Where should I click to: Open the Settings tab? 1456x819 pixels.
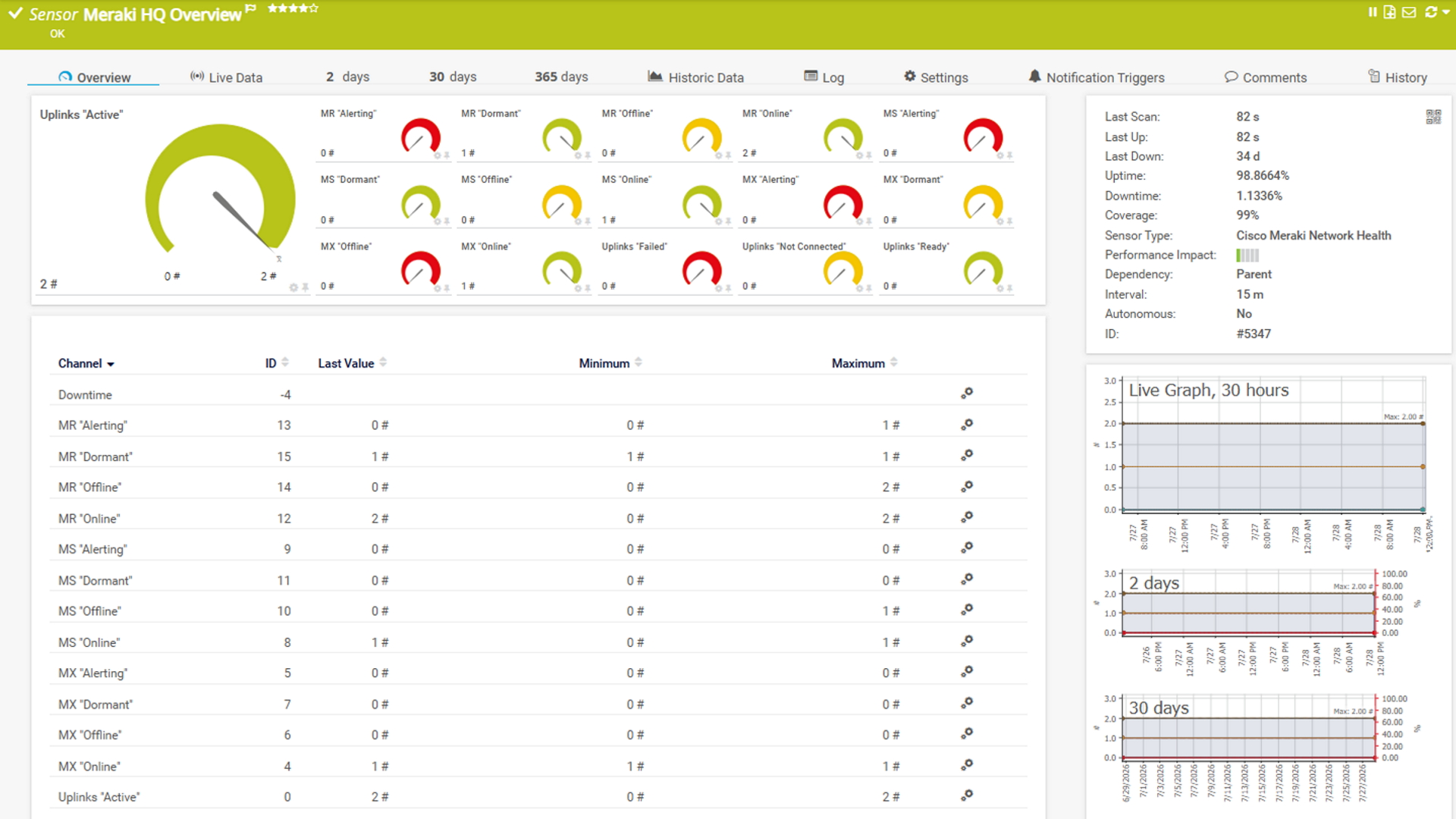pyautogui.click(x=936, y=77)
